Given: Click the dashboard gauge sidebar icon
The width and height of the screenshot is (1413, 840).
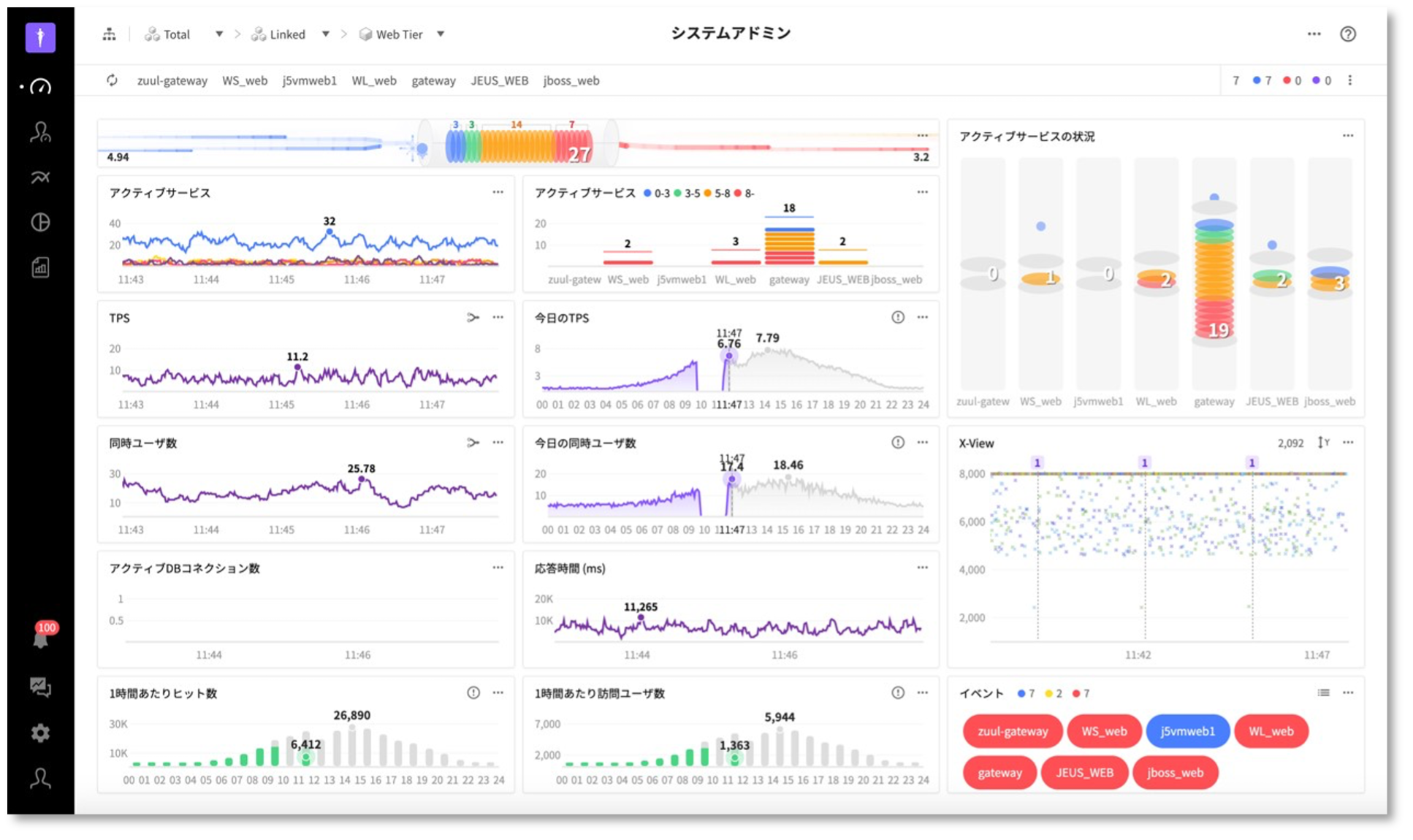Looking at the screenshot, I should tap(40, 87).
